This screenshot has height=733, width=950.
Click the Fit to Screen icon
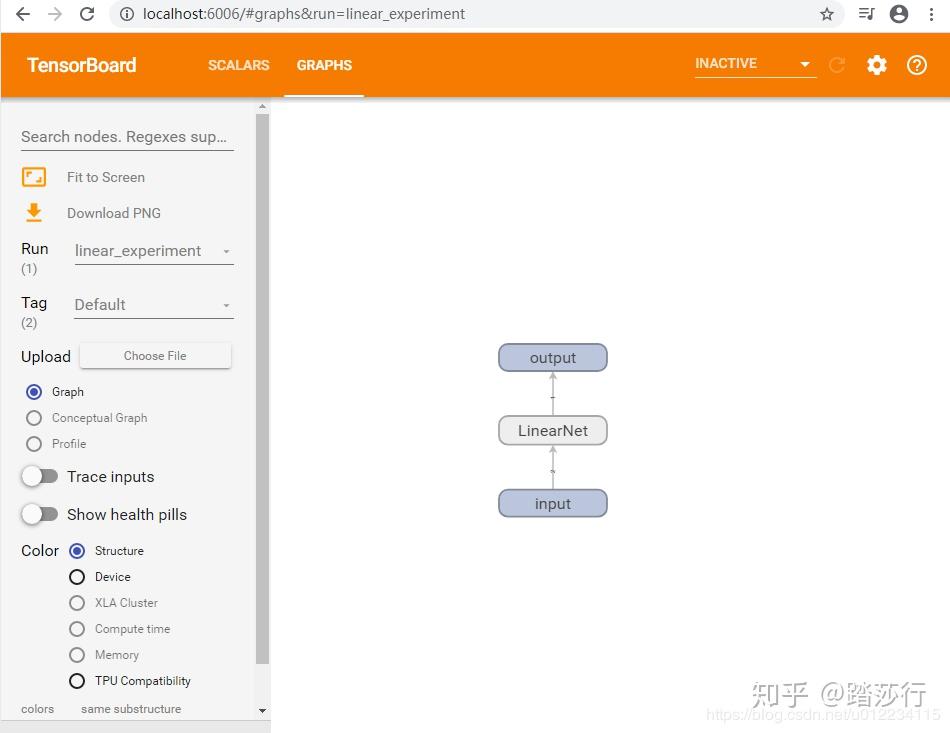33,176
